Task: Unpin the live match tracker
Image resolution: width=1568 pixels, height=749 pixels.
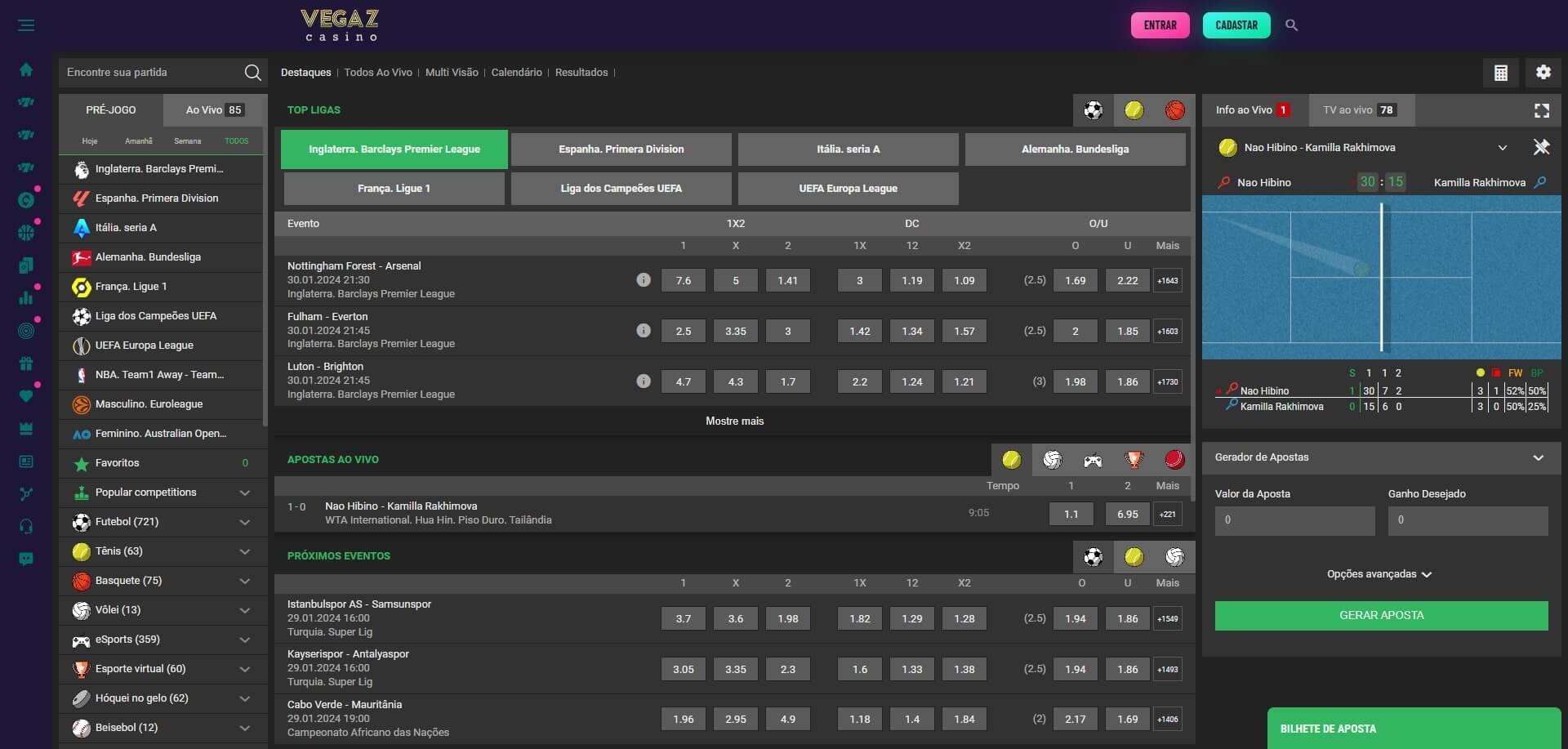Action: [x=1541, y=148]
